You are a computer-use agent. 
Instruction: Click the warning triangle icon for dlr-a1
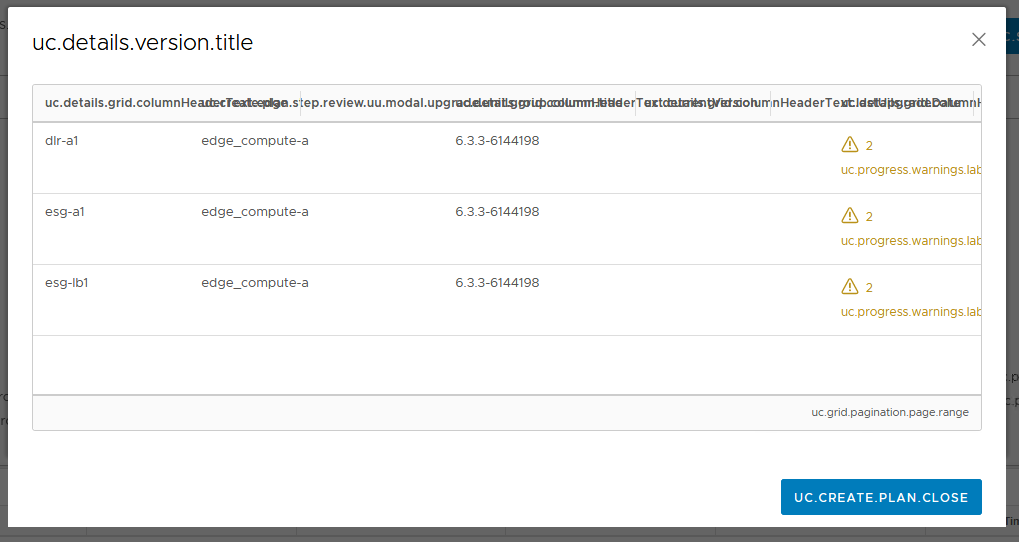(x=850, y=145)
